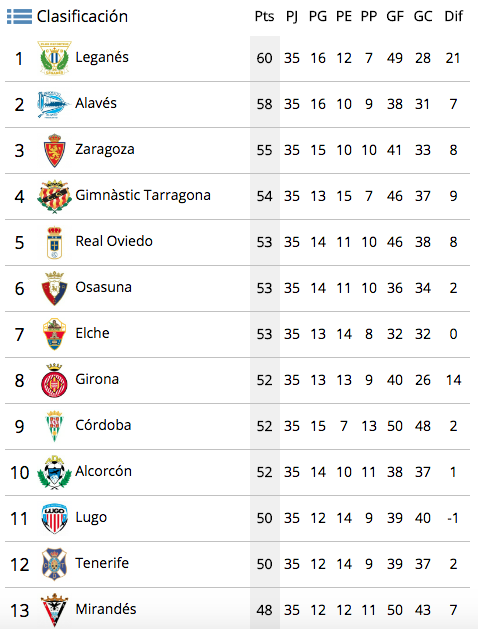Click Leganés points value 60
This screenshot has width=478, height=629.
(x=264, y=58)
